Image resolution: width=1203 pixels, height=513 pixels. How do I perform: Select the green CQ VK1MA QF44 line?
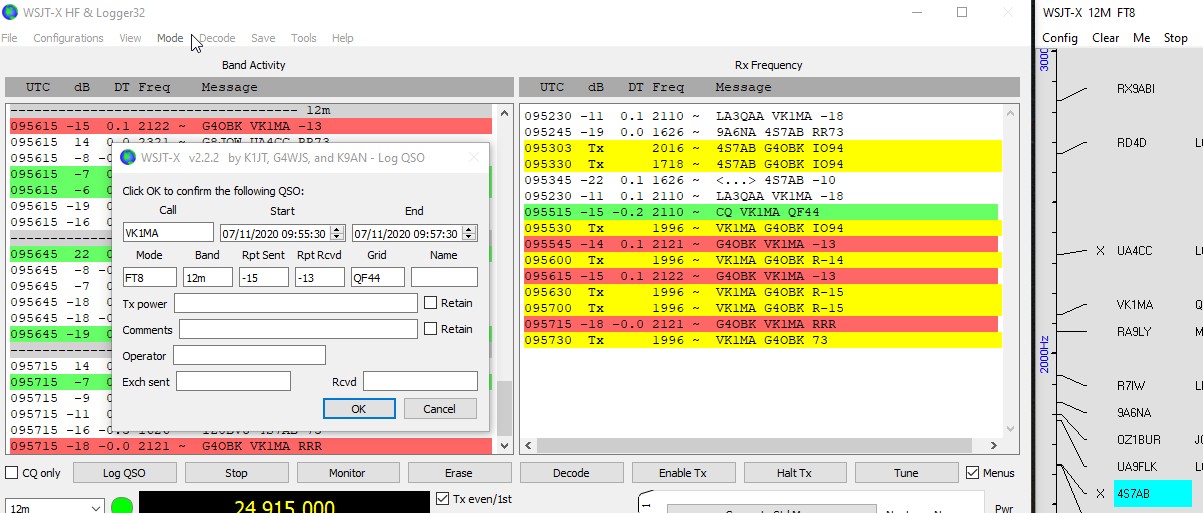pos(761,212)
